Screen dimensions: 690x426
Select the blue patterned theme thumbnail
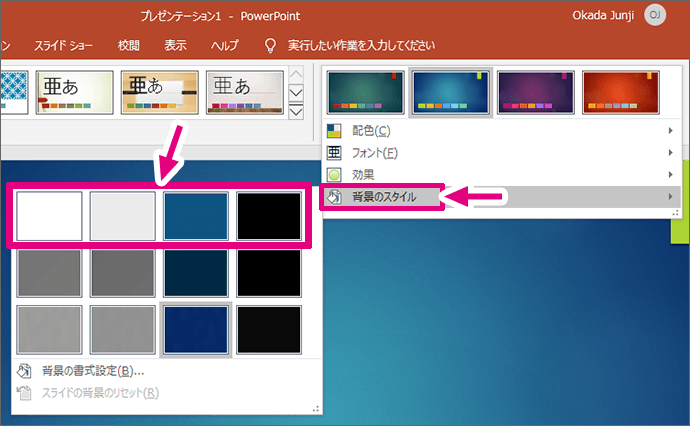point(14,93)
